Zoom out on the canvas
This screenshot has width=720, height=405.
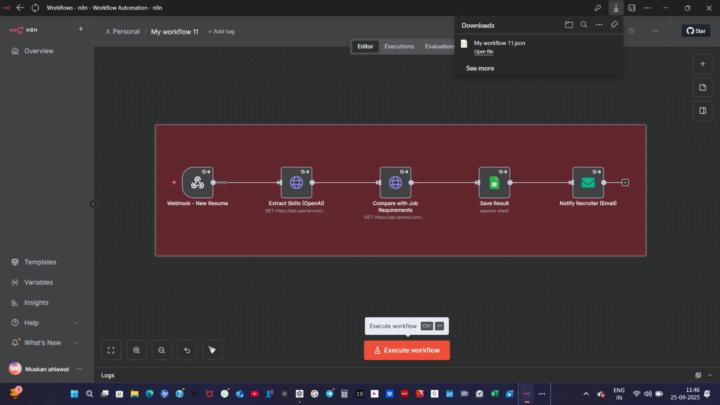[162, 350]
